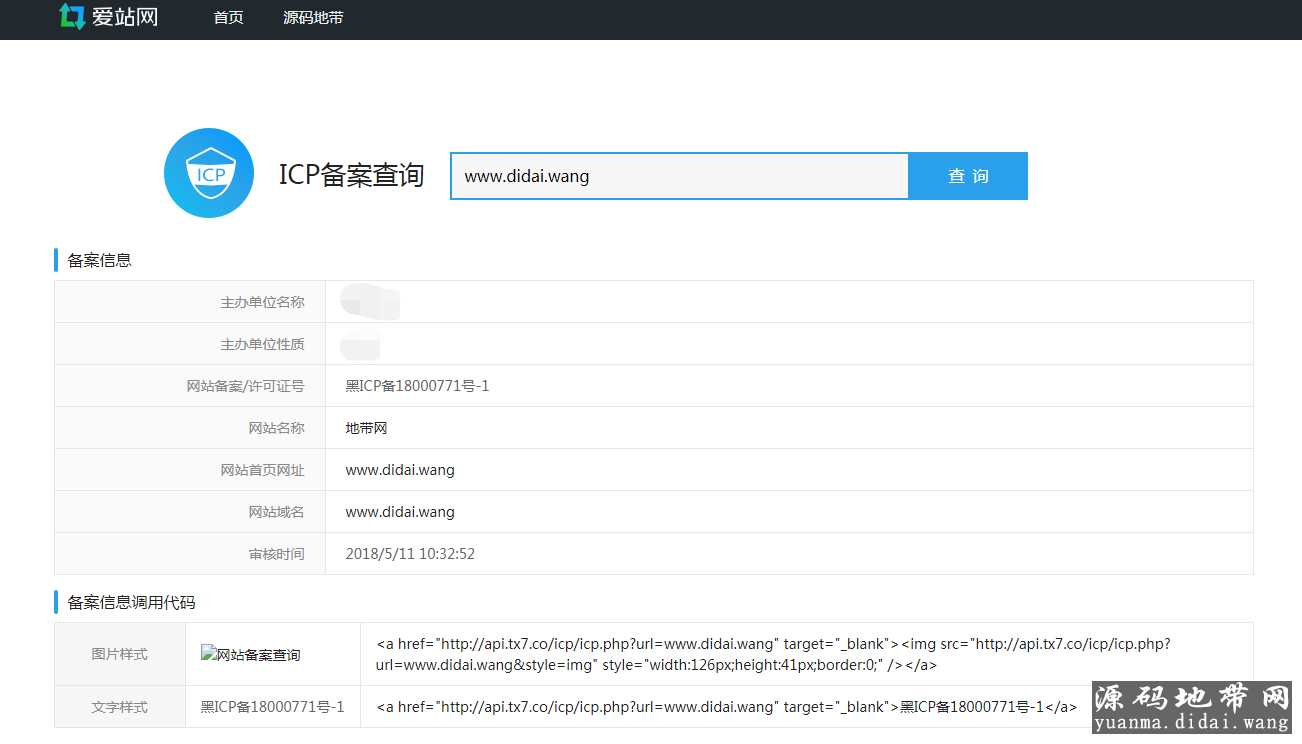Click the broken 网站备案查询 image
Viewport: 1302px width, 744px height.
click(251, 655)
